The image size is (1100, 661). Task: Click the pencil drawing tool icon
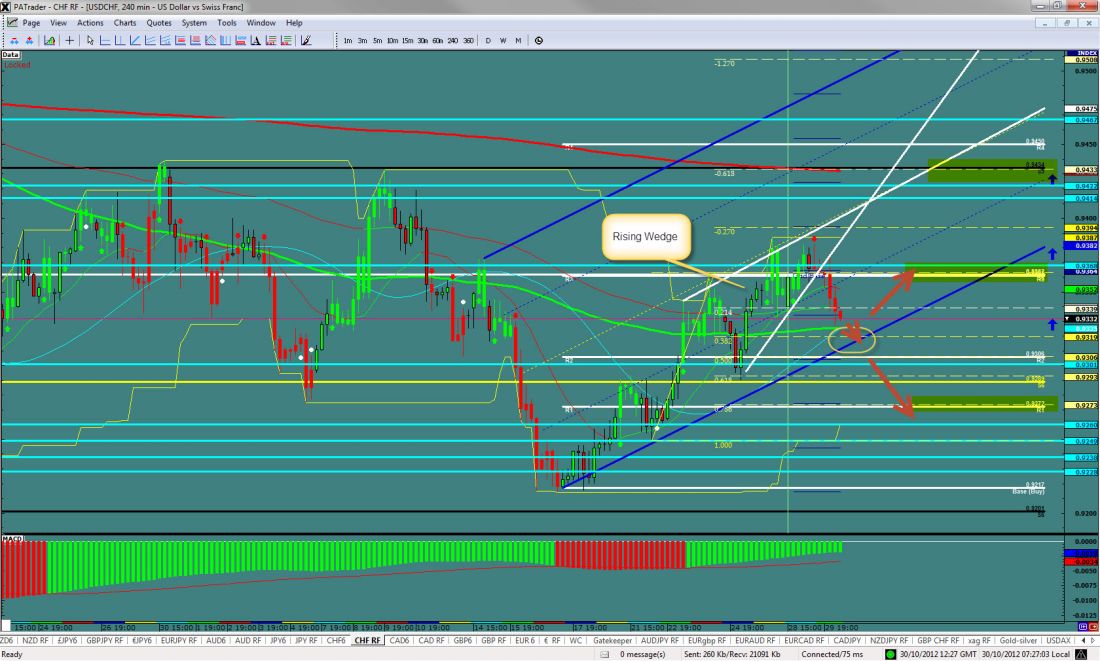(x=306, y=40)
